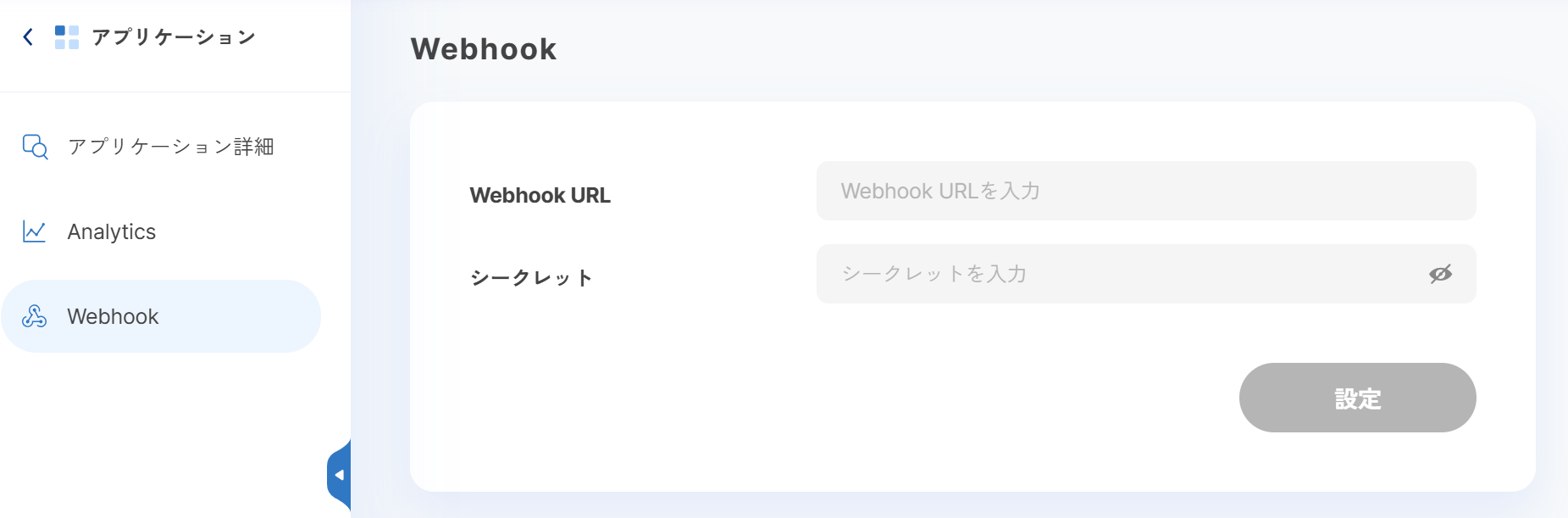Focus the Webhook URL input field
This screenshot has width=1568, height=518.
tap(1101, 191)
